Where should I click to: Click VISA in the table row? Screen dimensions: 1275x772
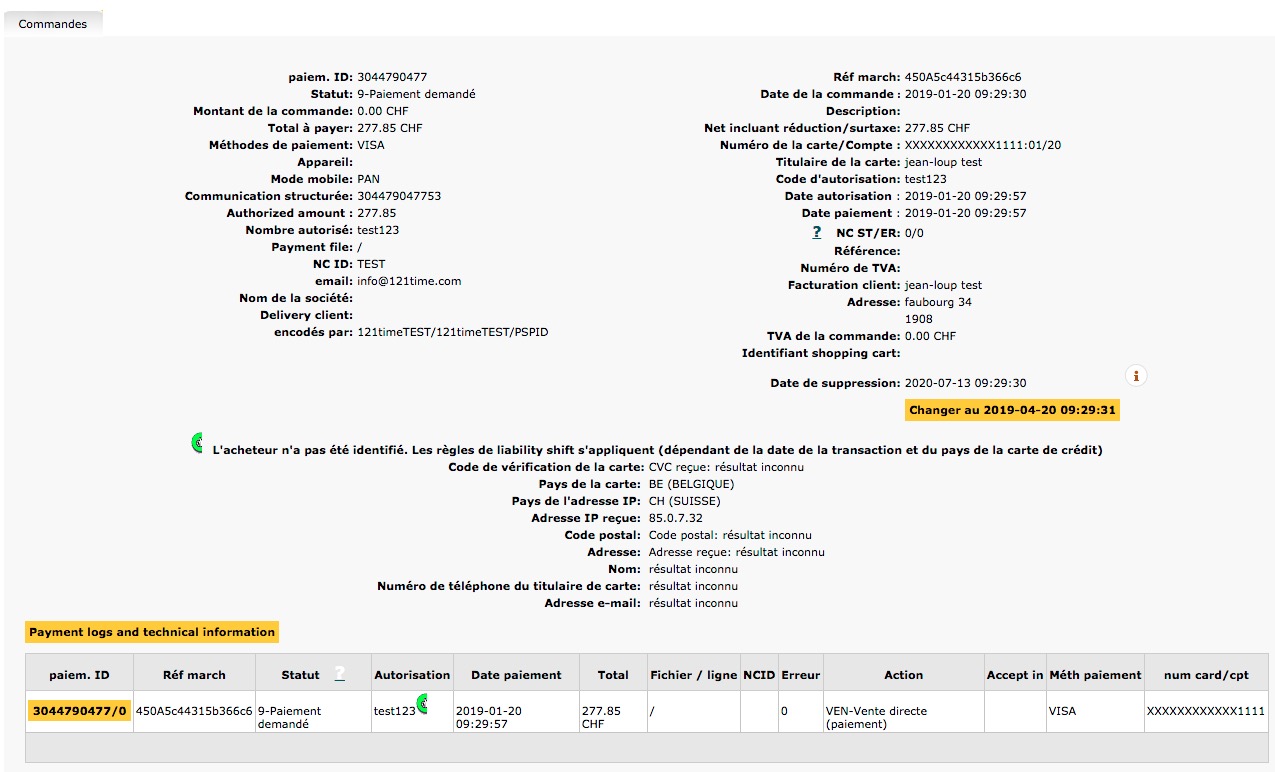[x=1061, y=711]
